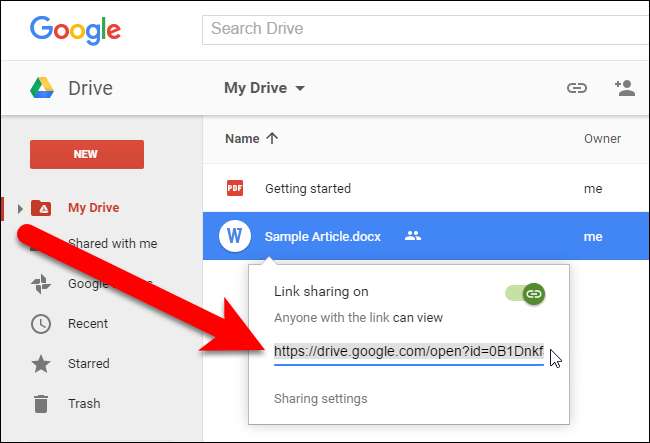
Task: Click the add people share icon
Action: [625, 88]
